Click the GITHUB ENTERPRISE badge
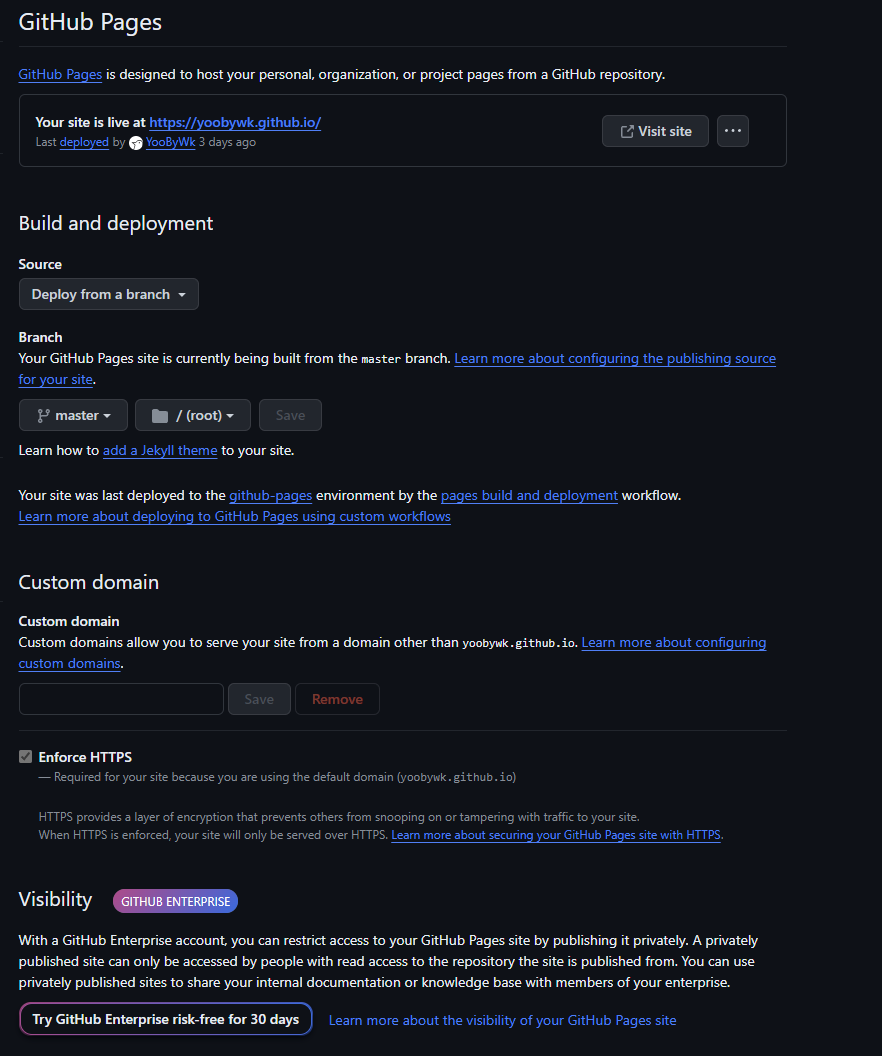 175,901
